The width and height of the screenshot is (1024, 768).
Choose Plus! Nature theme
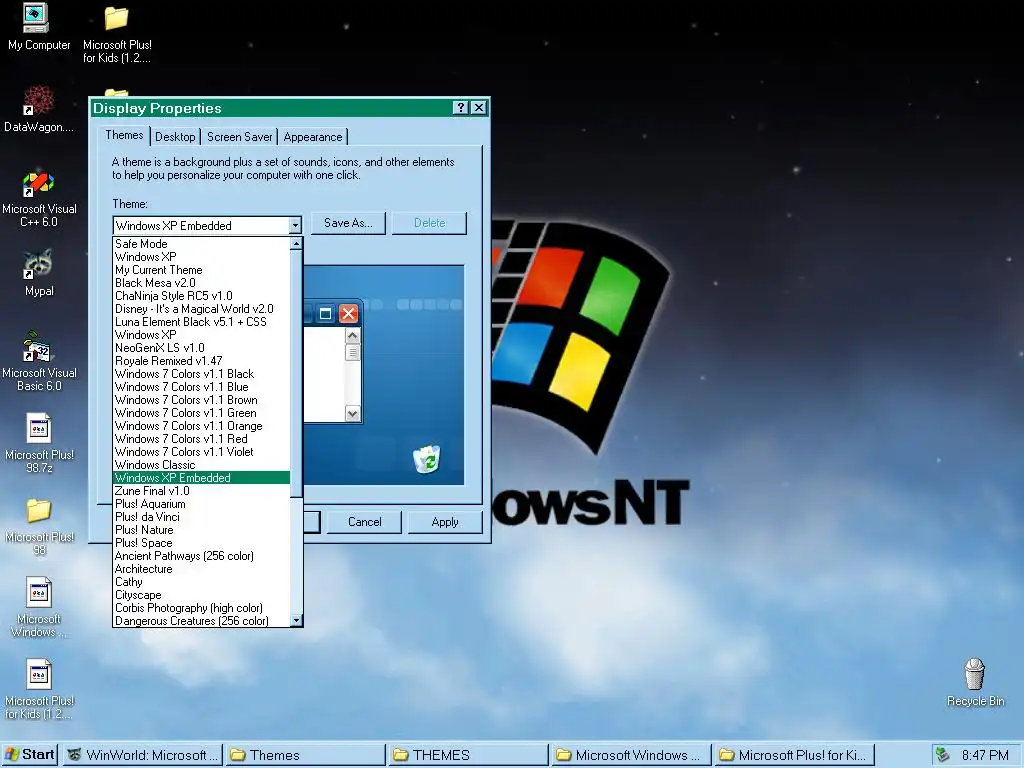click(x=202, y=530)
